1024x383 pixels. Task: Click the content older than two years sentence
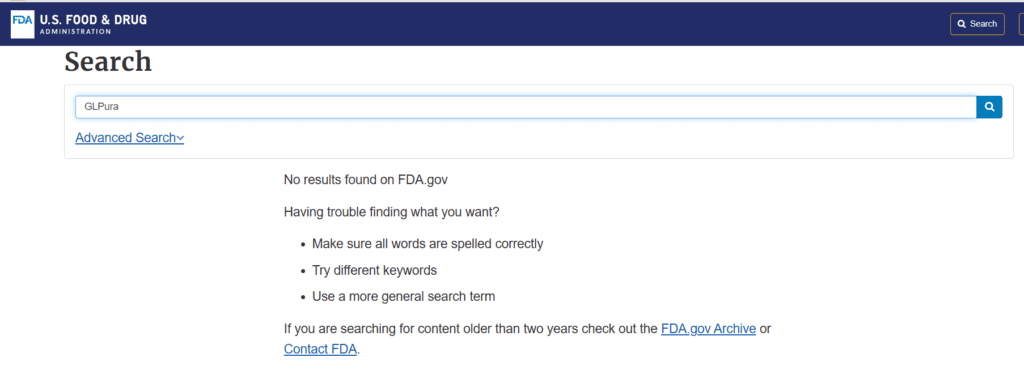click(471, 329)
